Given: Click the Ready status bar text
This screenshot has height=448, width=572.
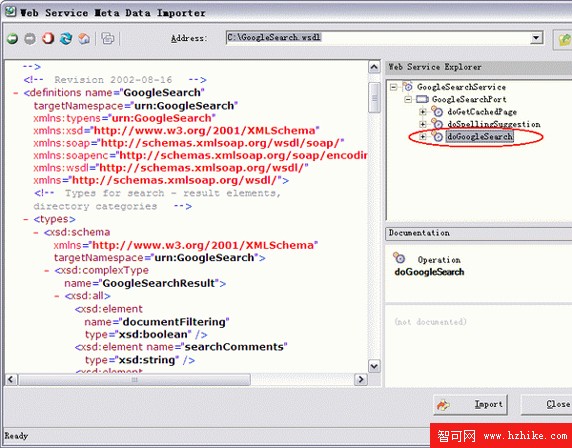Looking at the screenshot, I should click(16, 436).
